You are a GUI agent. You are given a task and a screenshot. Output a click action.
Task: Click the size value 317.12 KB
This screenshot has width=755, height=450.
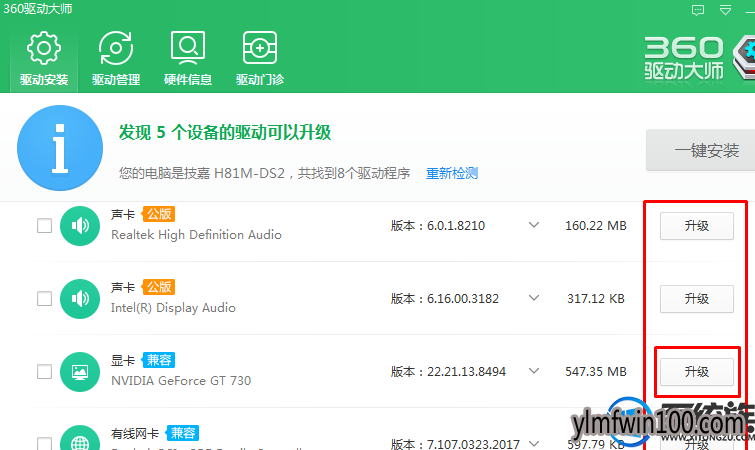[x=596, y=299]
